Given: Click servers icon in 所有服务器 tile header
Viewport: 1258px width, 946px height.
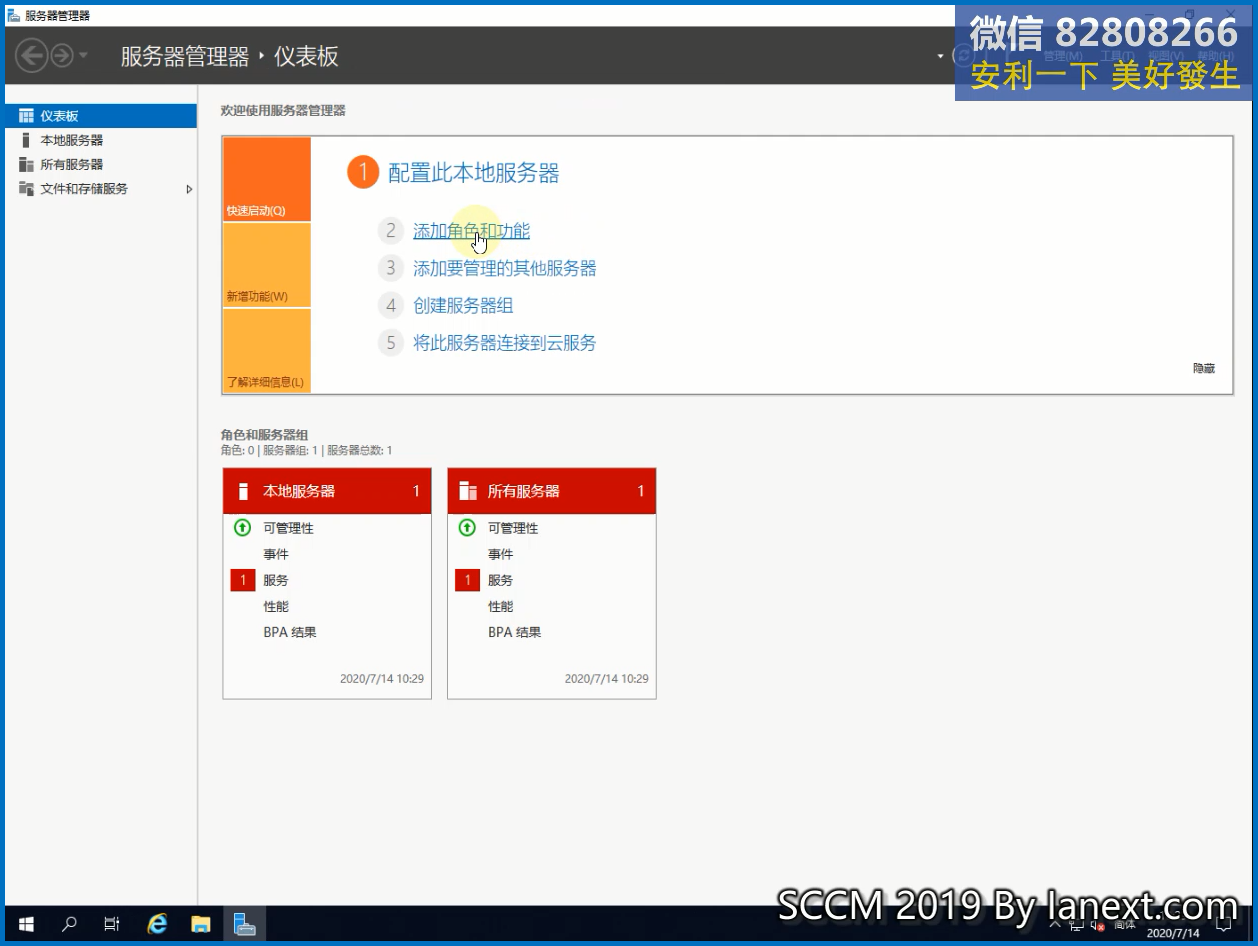Looking at the screenshot, I should [x=467, y=491].
